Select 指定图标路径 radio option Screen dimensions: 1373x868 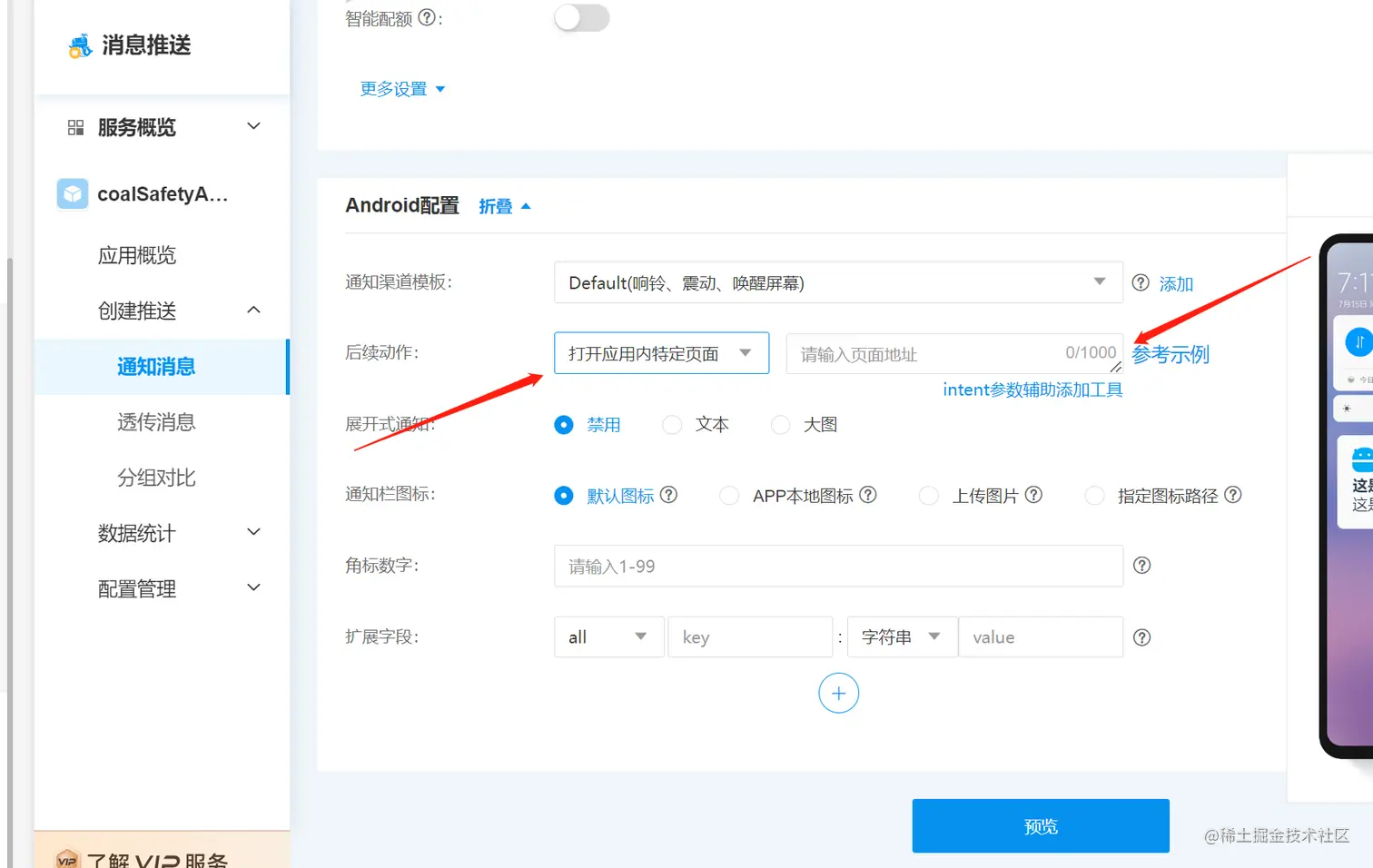click(x=1095, y=496)
